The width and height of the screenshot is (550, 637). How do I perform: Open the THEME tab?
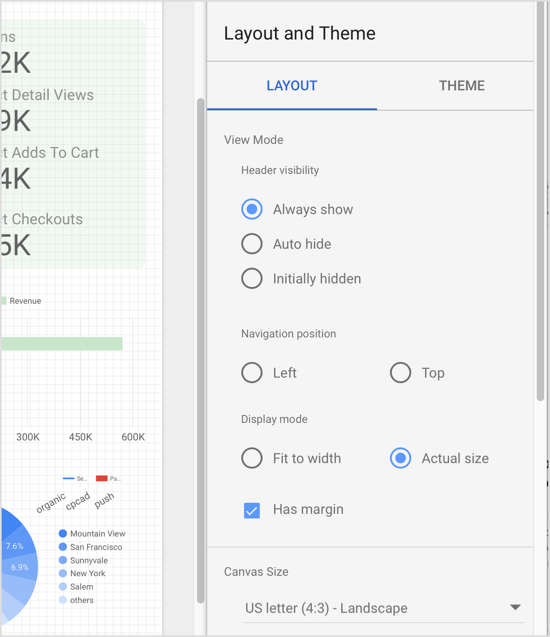(461, 86)
